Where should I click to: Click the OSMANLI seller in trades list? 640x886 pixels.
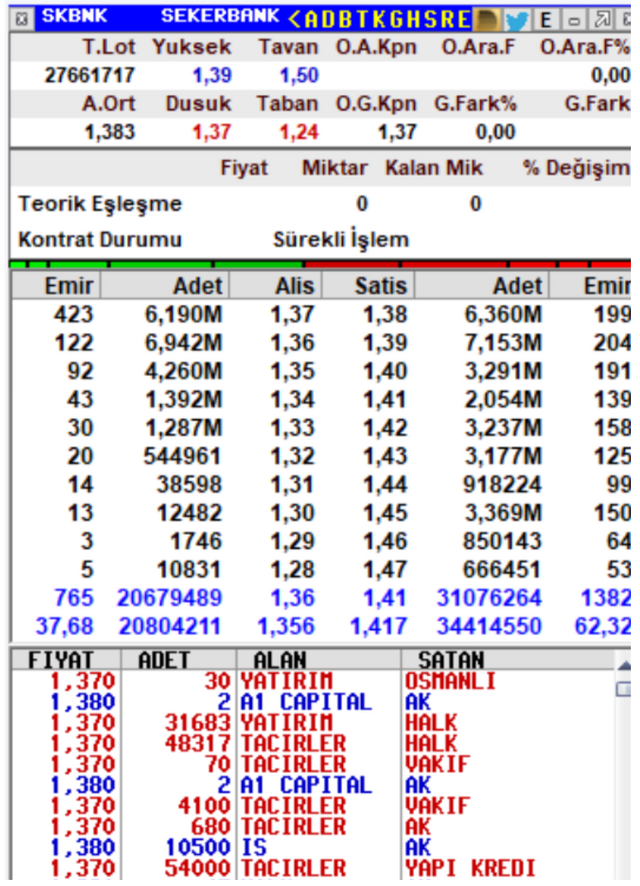click(450, 681)
